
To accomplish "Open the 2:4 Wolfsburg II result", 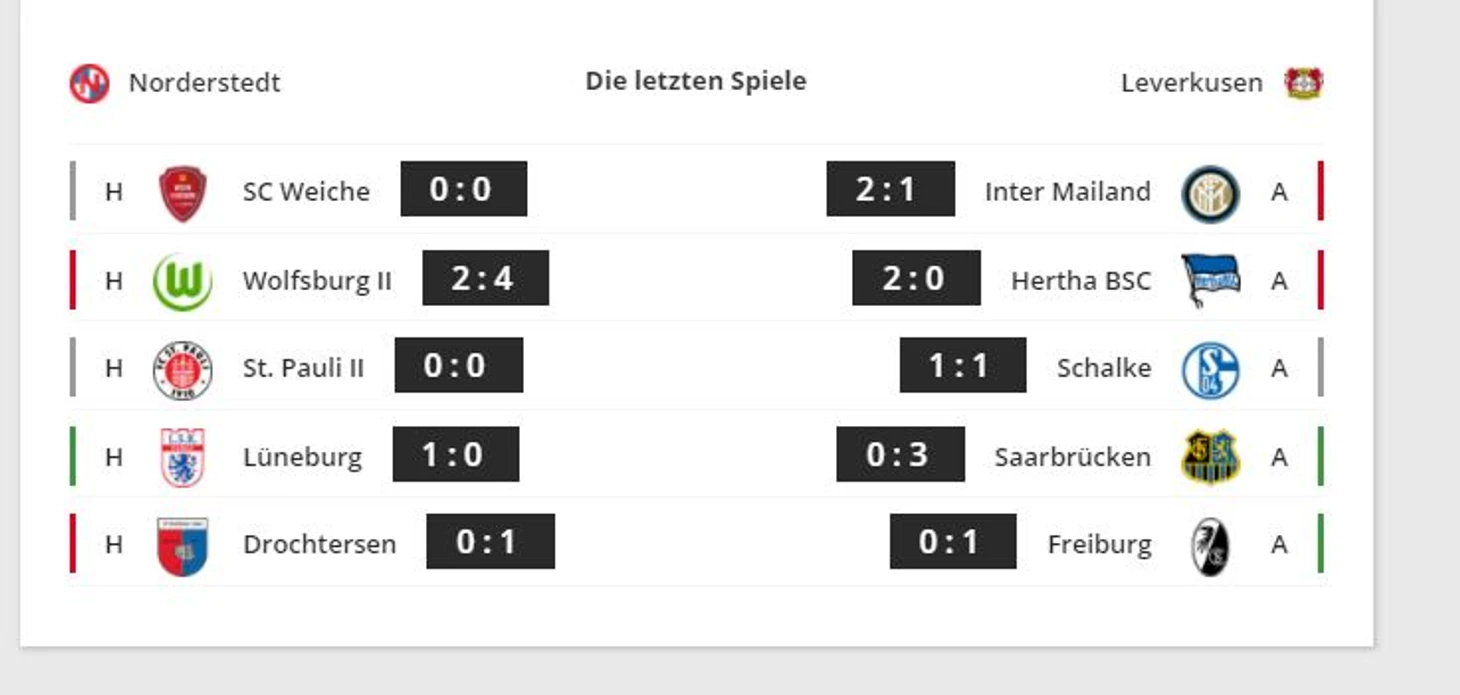I will 485,278.
